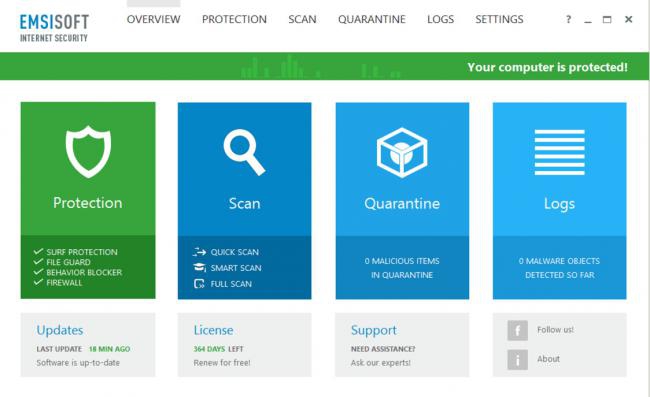
Task: Go to the Scan tab in top navigation
Action: (x=302, y=19)
